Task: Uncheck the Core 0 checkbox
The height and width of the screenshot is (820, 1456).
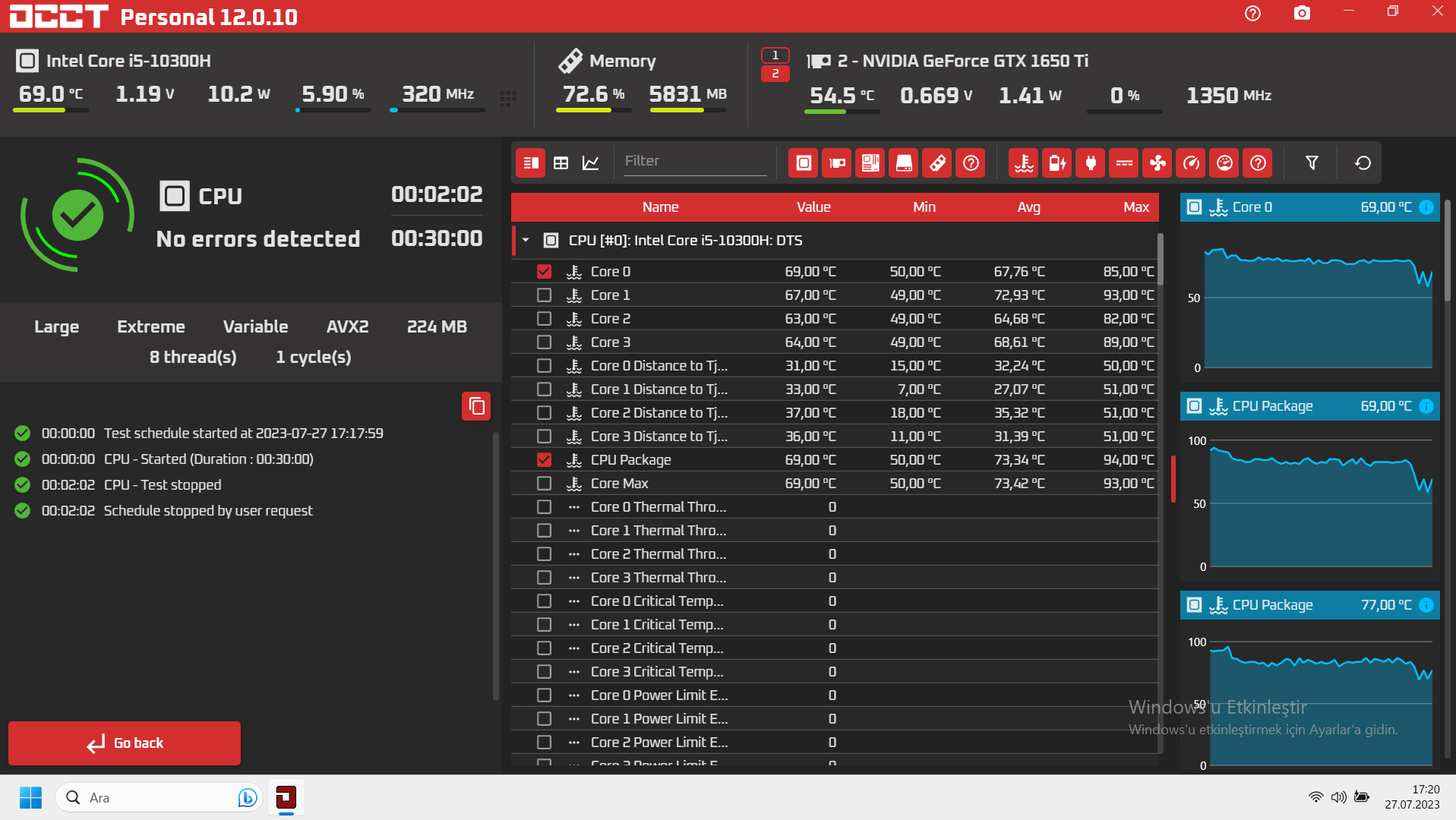Action: click(x=544, y=271)
